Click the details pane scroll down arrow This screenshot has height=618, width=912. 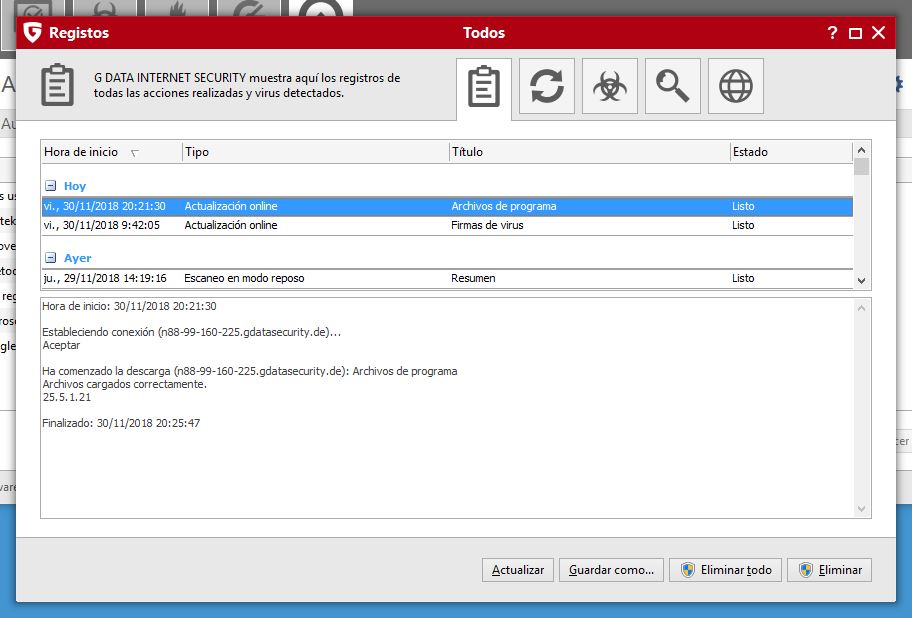861,509
